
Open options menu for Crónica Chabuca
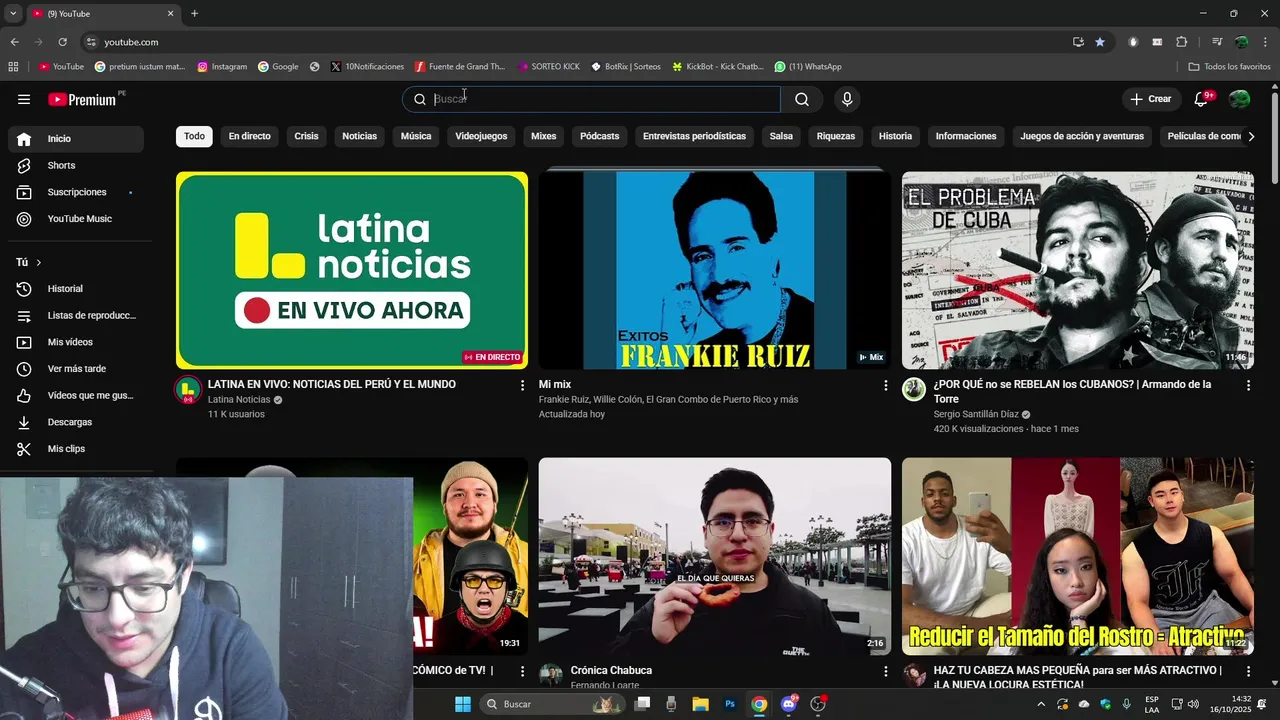click(885, 671)
